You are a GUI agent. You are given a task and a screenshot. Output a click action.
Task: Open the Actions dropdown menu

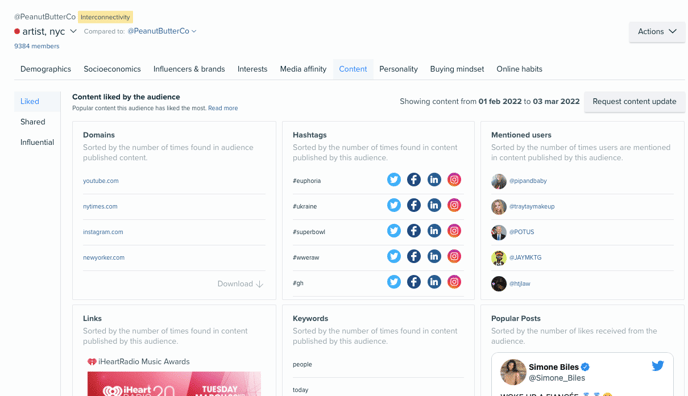click(657, 32)
